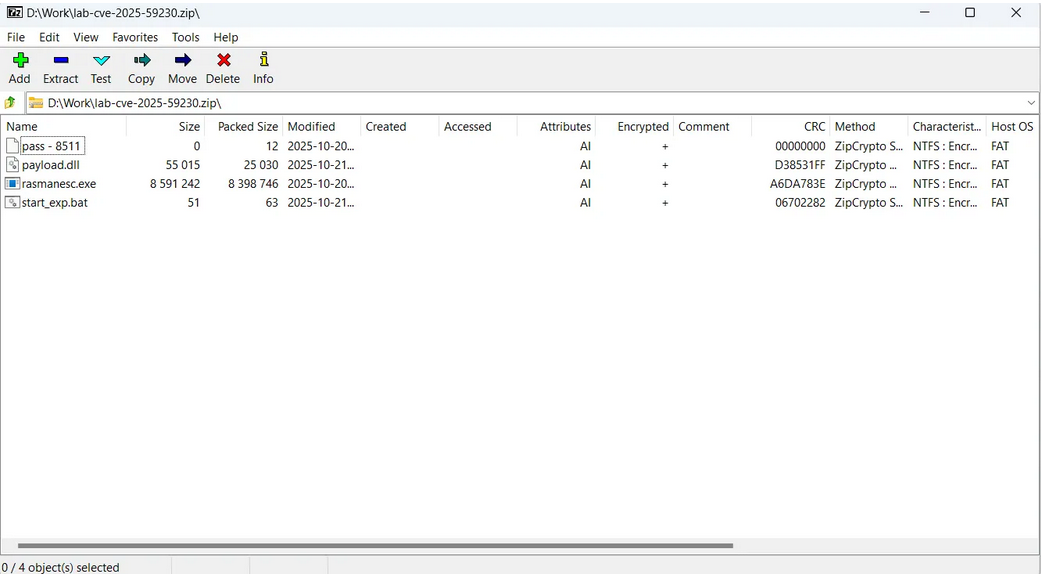Click the Copy toolbar icon
Screen dimensions: 1041x575
[141, 68]
